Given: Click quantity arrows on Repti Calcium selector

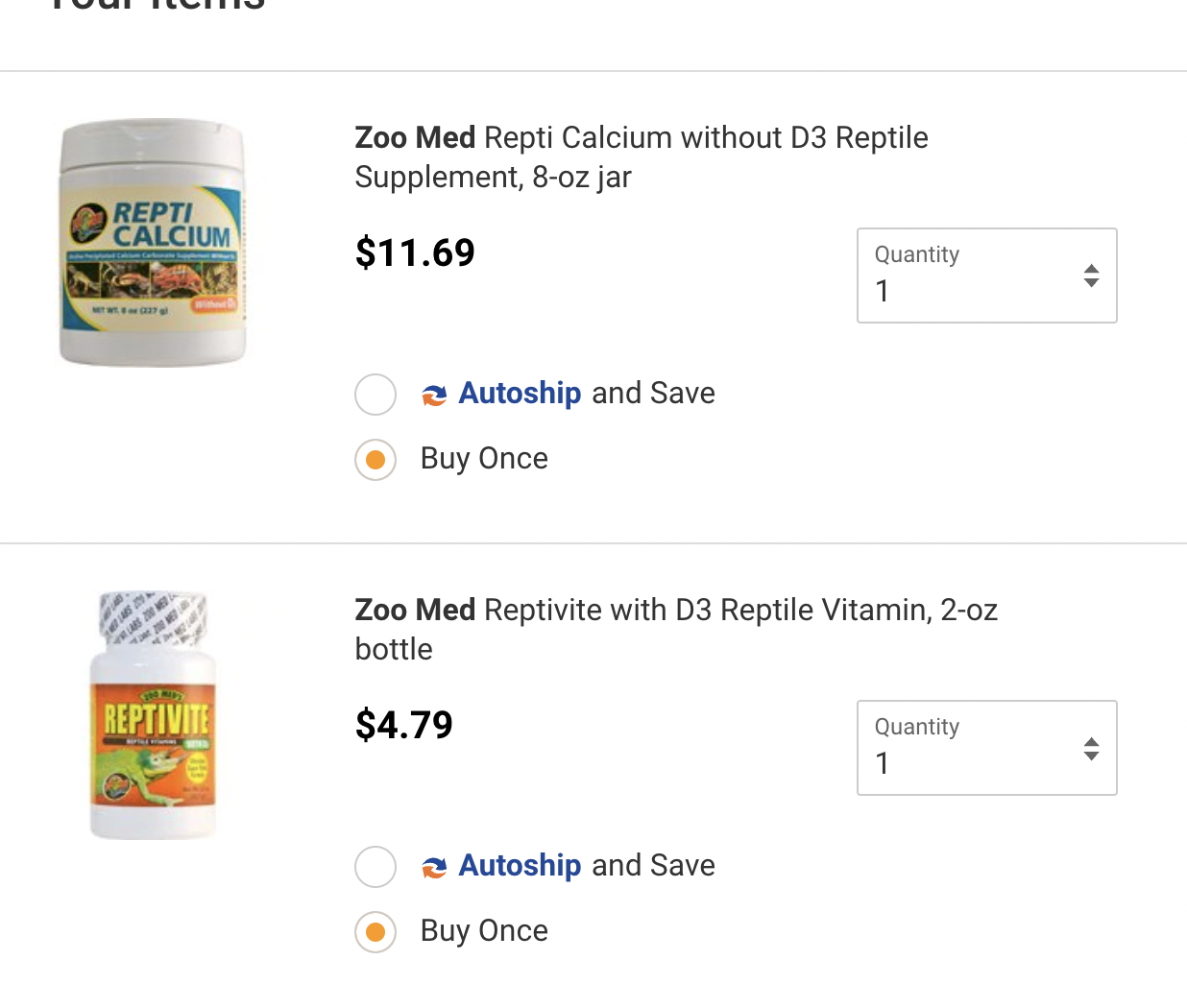Looking at the screenshot, I should [x=1091, y=276].
